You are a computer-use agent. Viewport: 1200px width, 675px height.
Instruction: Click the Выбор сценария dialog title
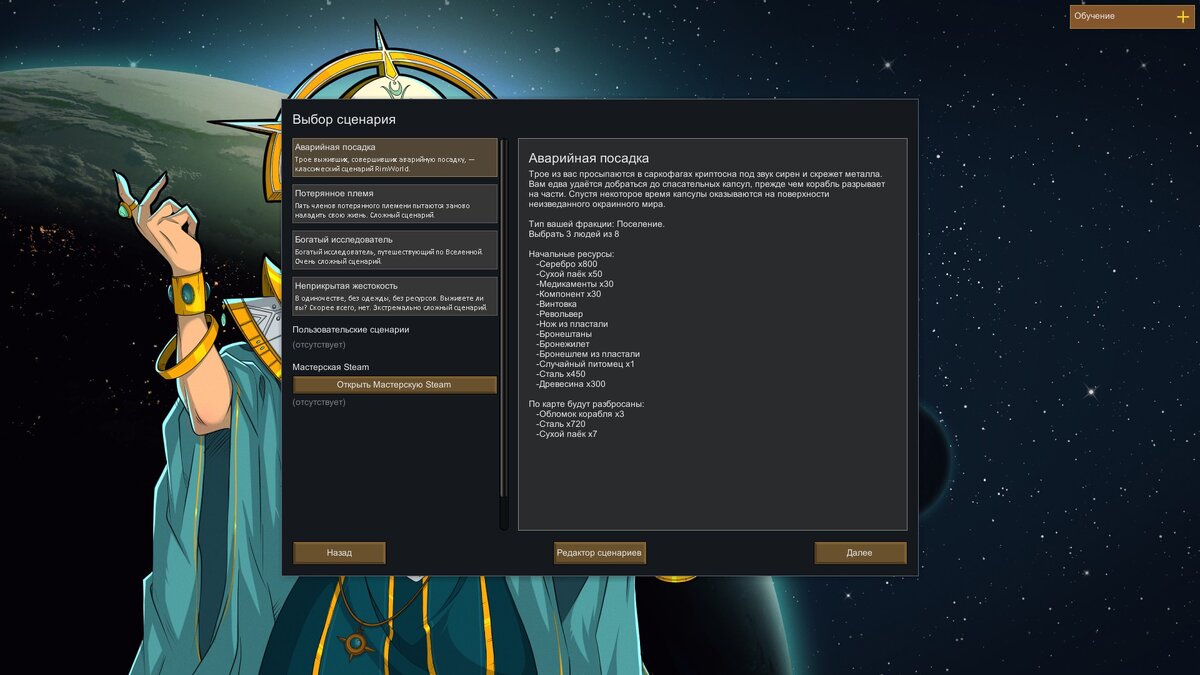pyautogui.click(x=344, y=120)
